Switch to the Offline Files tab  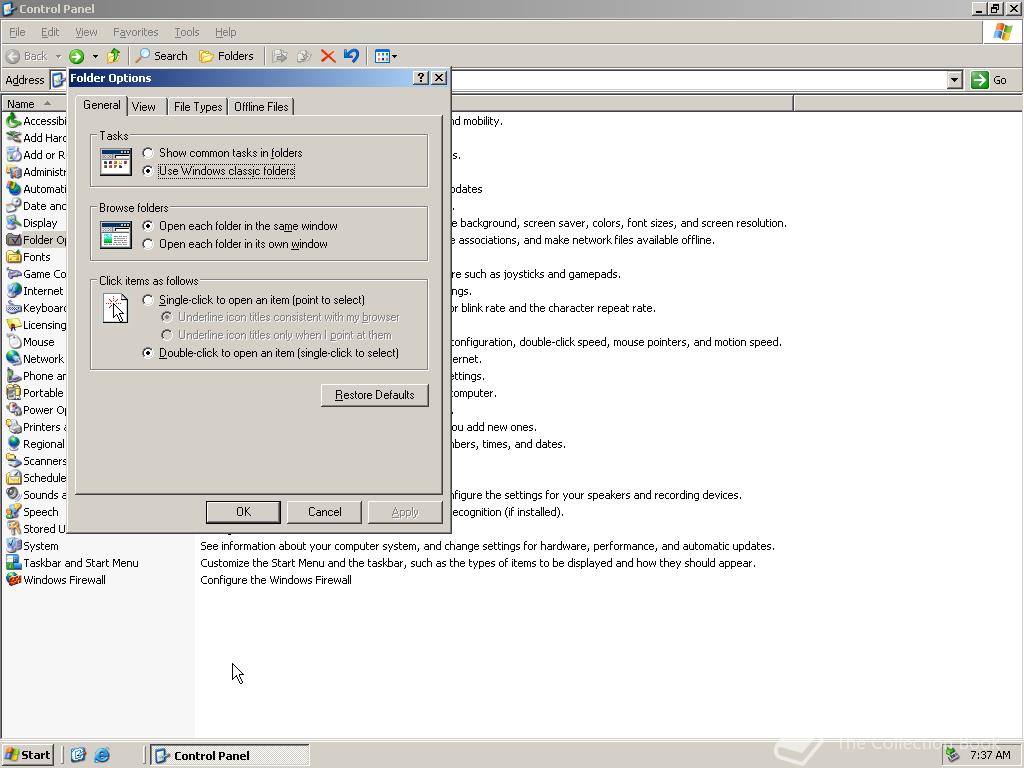tap(261, 107)
